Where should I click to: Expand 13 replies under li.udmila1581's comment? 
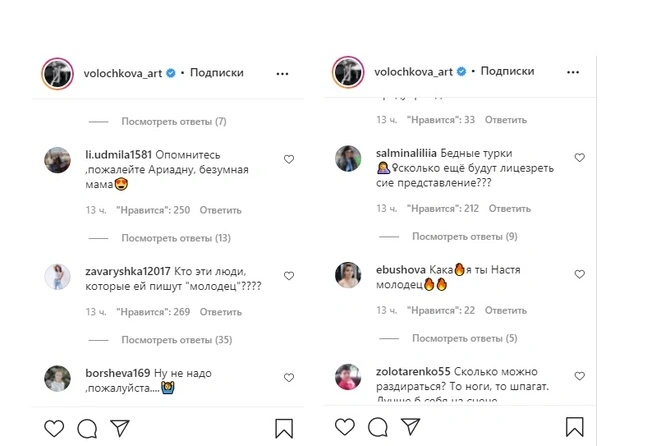point(176,239)
